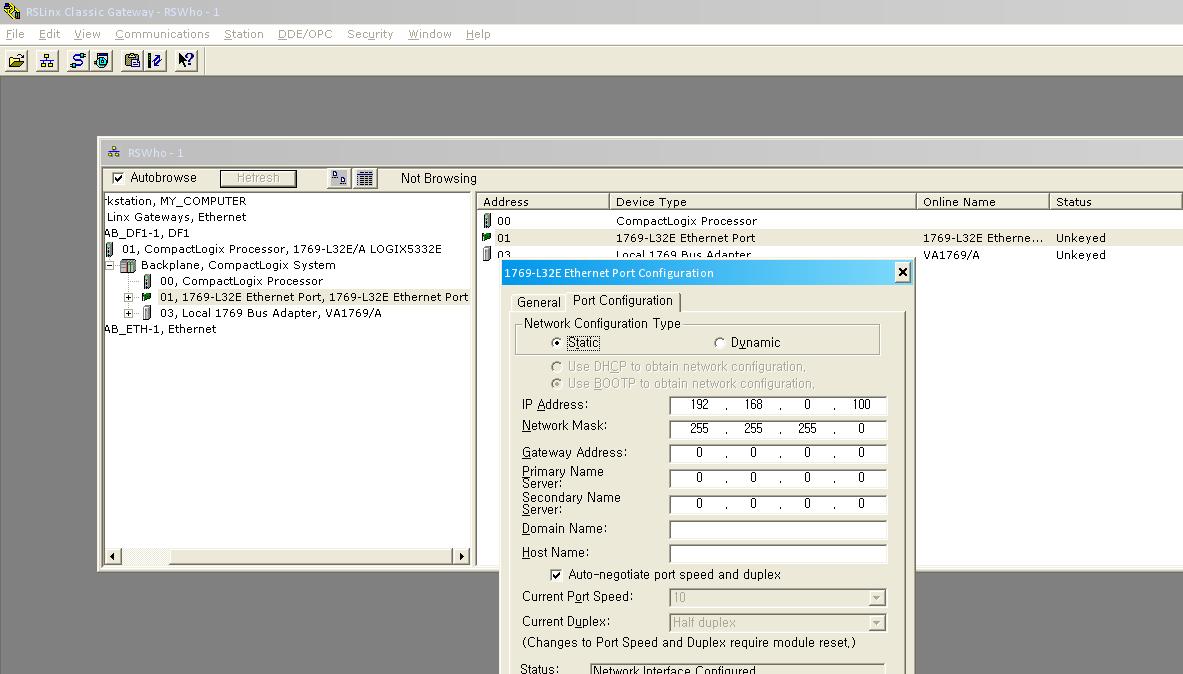Click into the Gateway Address first octet
Viewport: 1183px width, 674px height.
coord(699,453)
